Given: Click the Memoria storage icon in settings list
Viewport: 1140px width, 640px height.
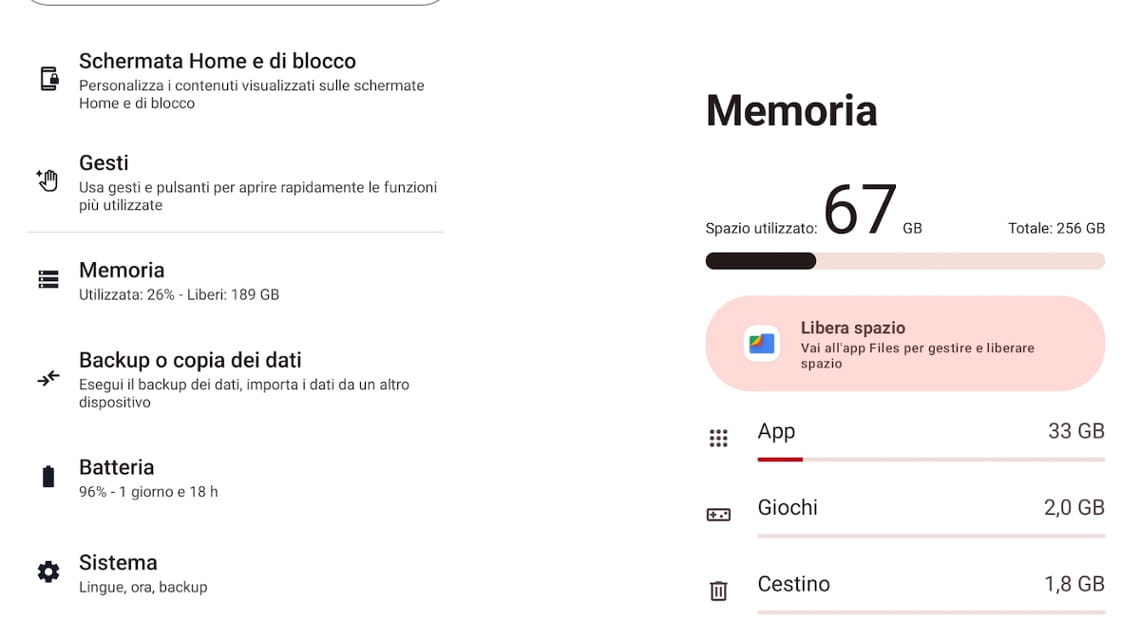Looking at the screenshot, I should (48, 279).
